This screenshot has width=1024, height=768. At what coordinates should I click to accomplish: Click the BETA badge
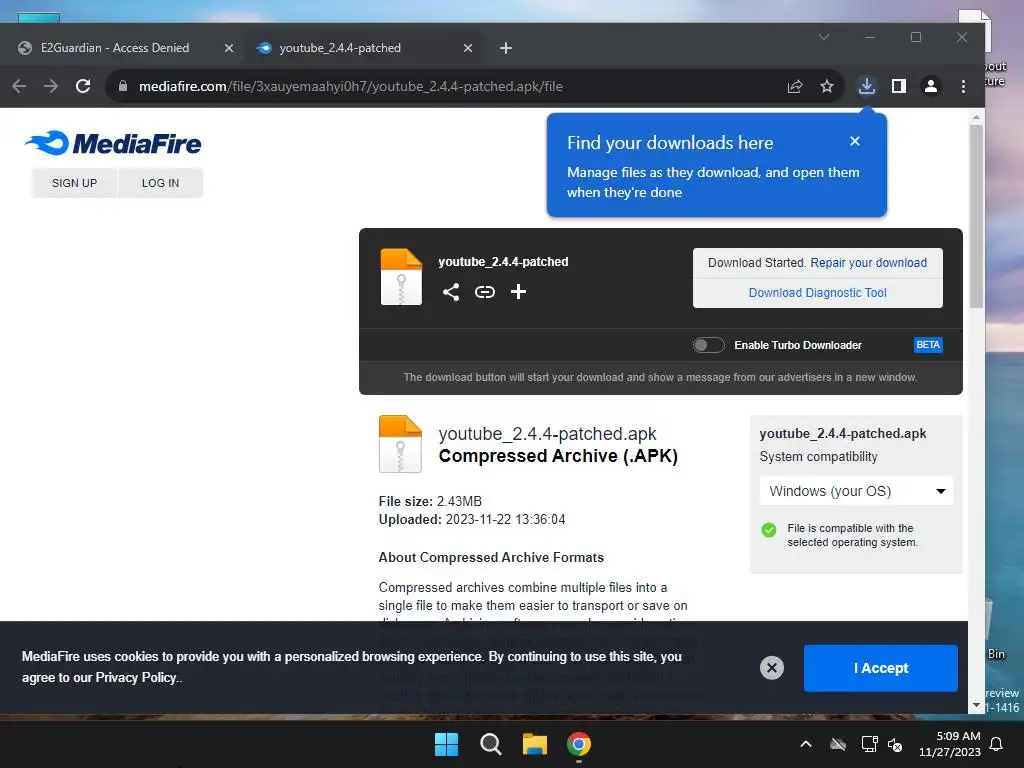point(928,345)
